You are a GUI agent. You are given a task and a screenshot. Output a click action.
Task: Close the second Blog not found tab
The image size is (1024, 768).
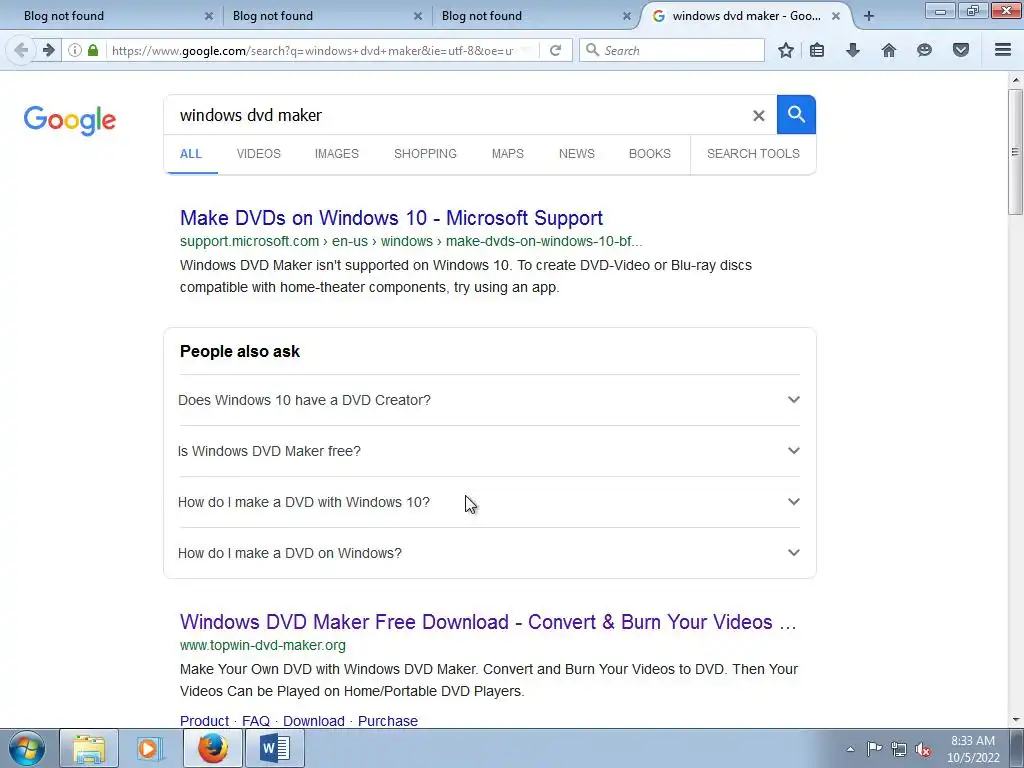pos(417,16)
